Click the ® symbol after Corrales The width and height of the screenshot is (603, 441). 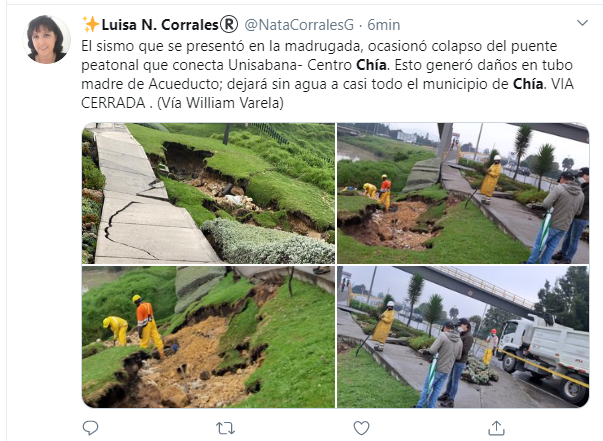click(x=229, y=25)
